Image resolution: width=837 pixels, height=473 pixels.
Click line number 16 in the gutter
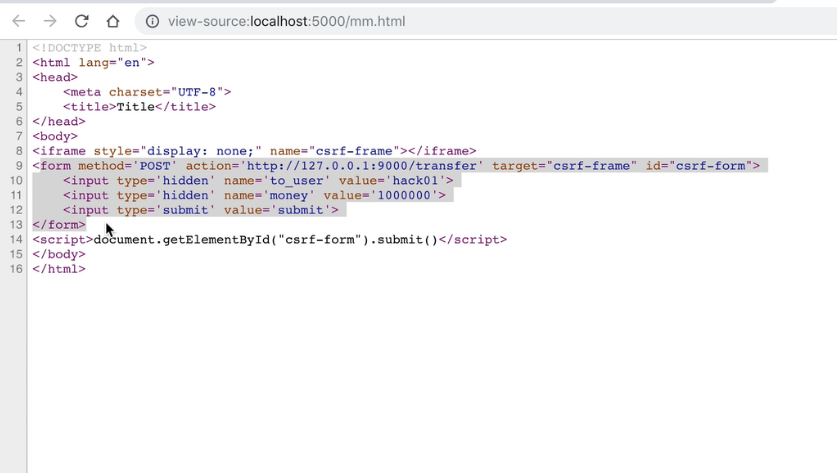16,269
